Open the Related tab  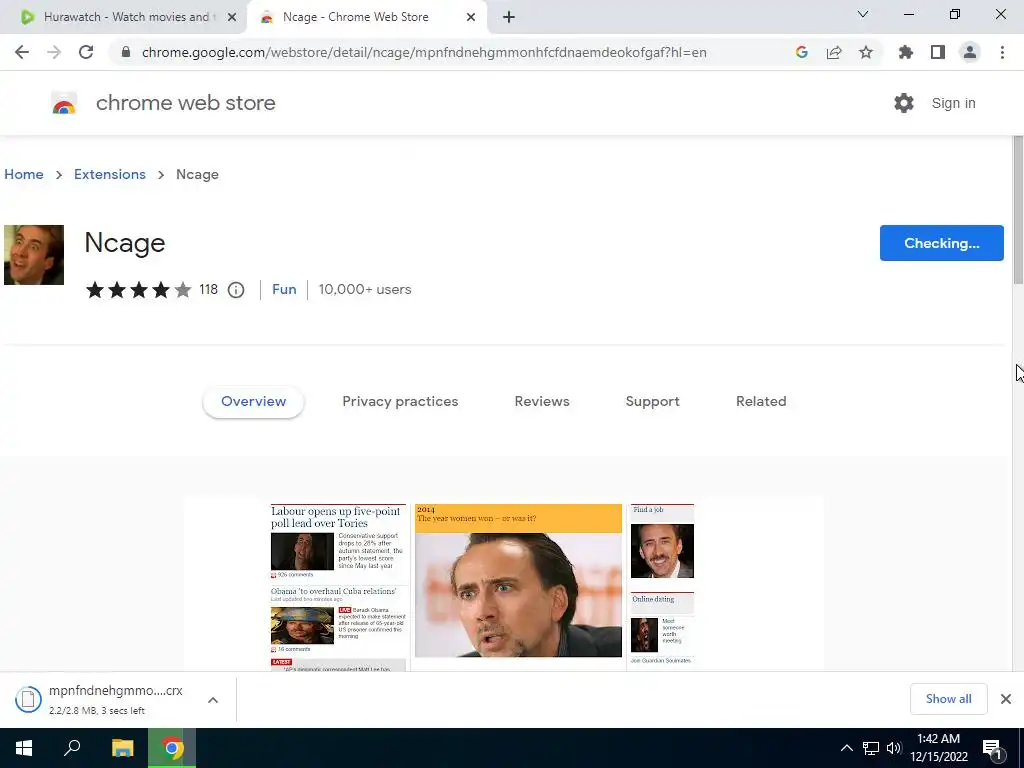(761, 402)
